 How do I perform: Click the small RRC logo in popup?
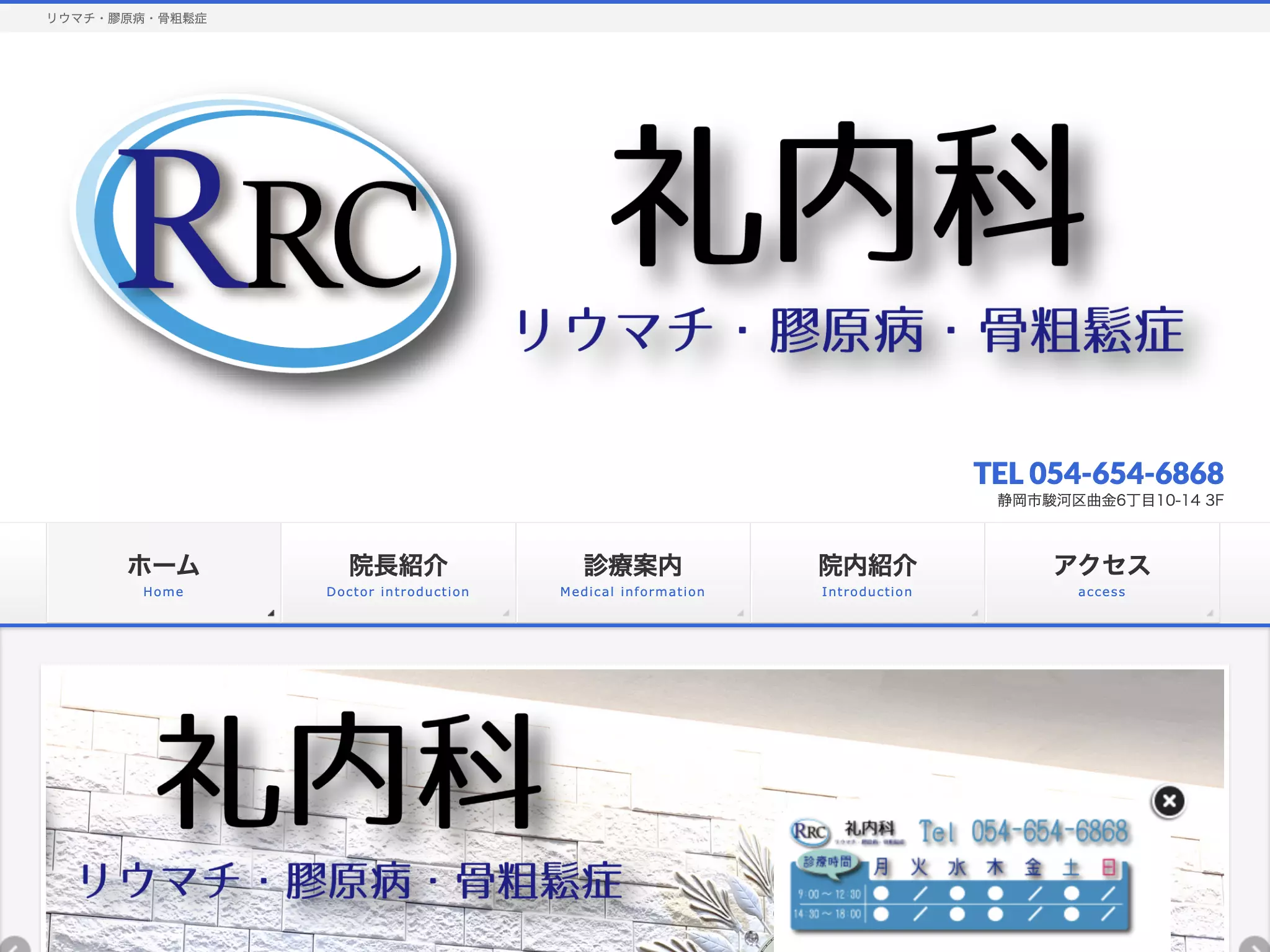click(810, 831)
